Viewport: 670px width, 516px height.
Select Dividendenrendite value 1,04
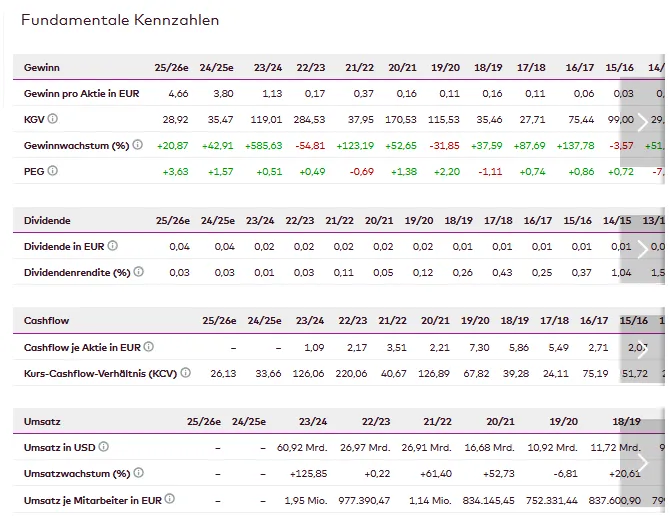tap(621, 273)
